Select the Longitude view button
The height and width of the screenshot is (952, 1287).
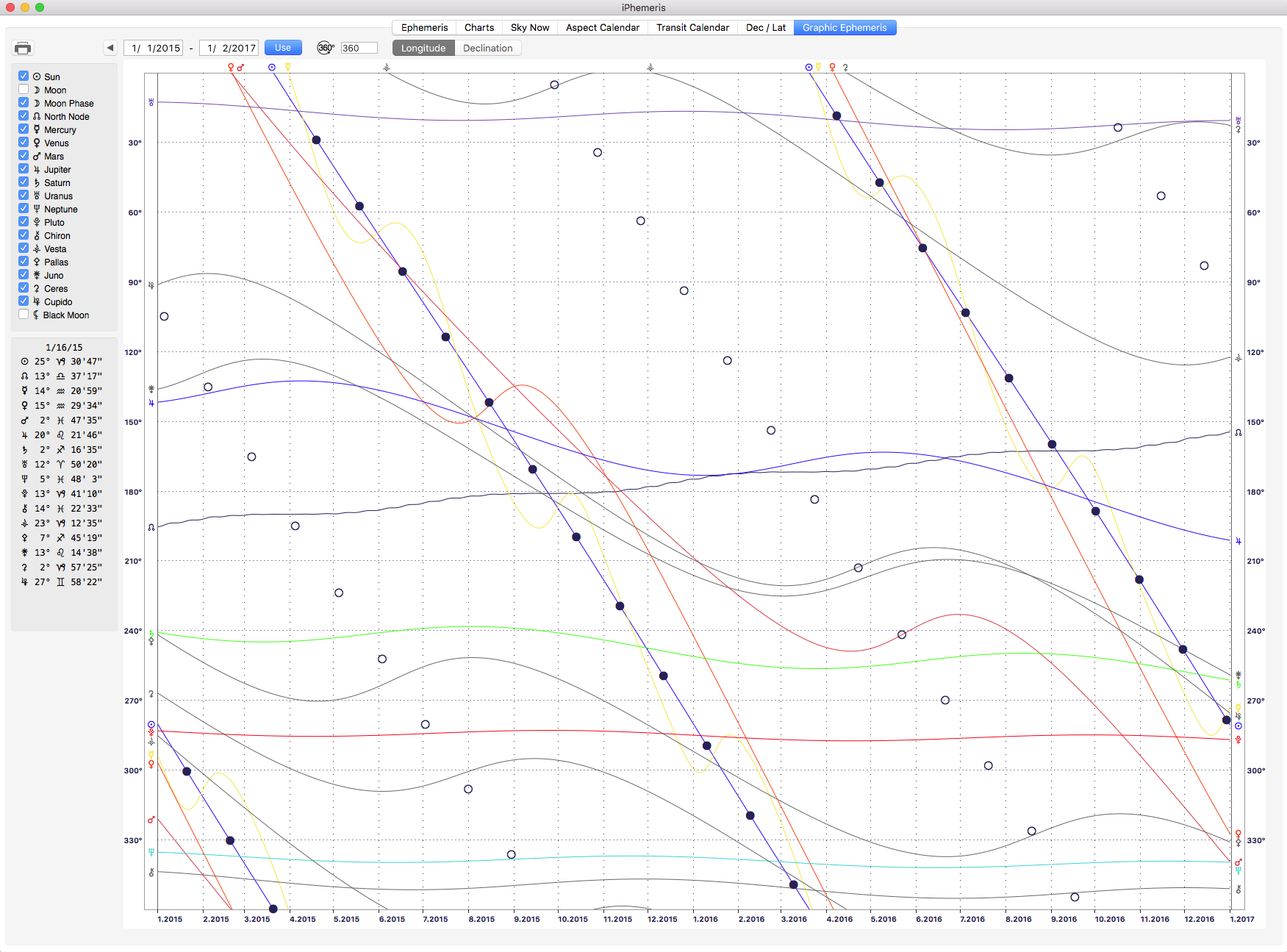(423, 48)
